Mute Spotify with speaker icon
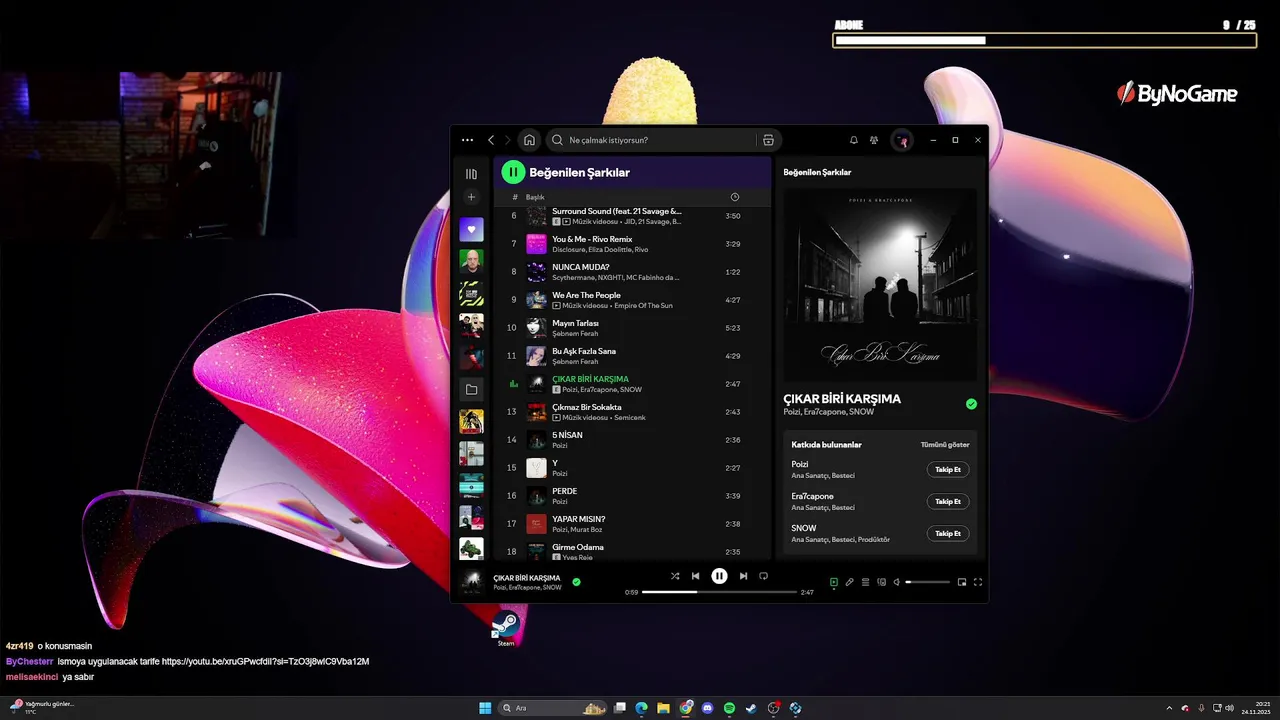This screenshot has width=1280, height=720. [897, 582]
